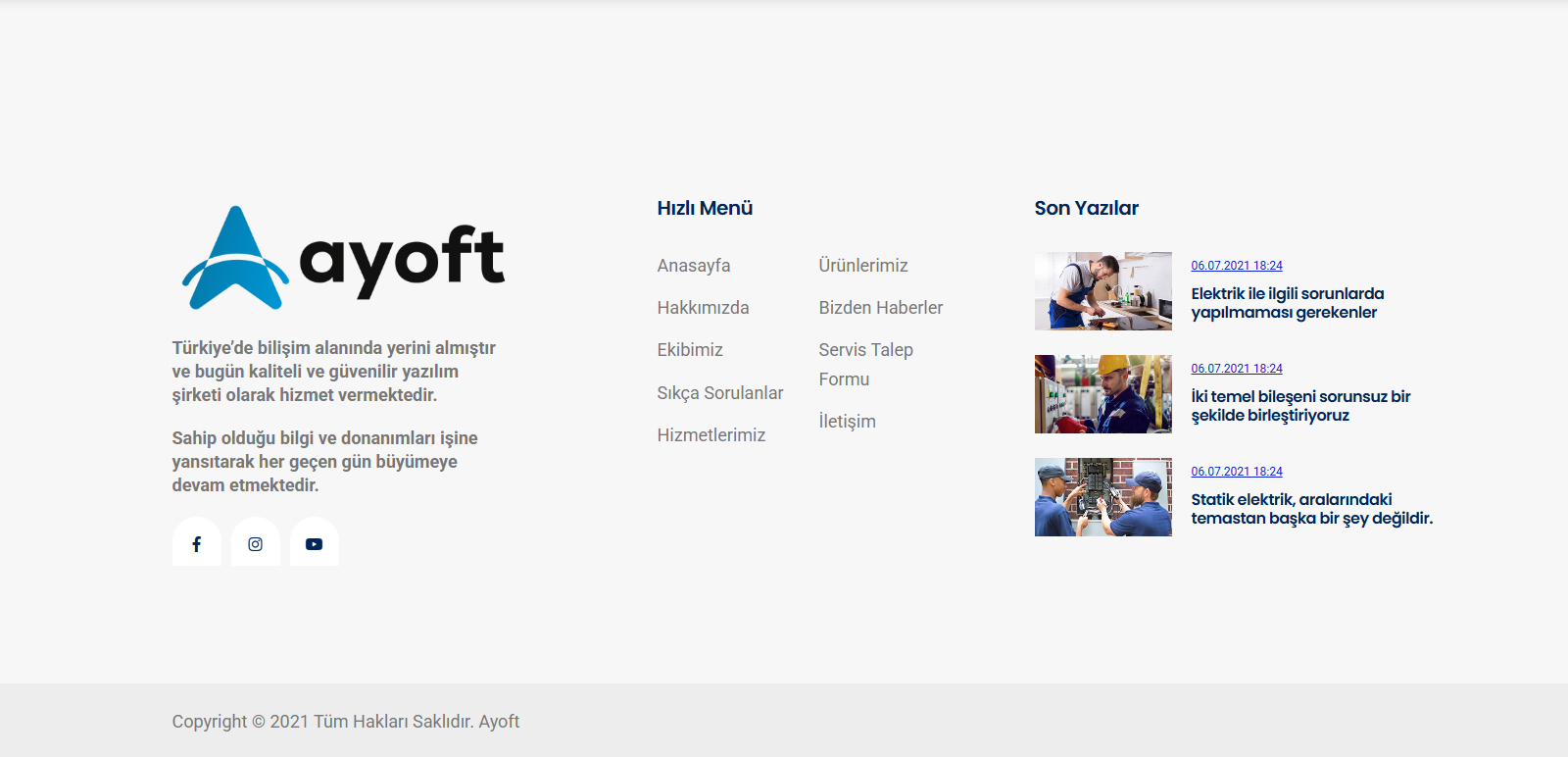Click the Ayoft logo
Image resolution: width=1568 pixels, height=757 pixels.
(x=343, y=258)
